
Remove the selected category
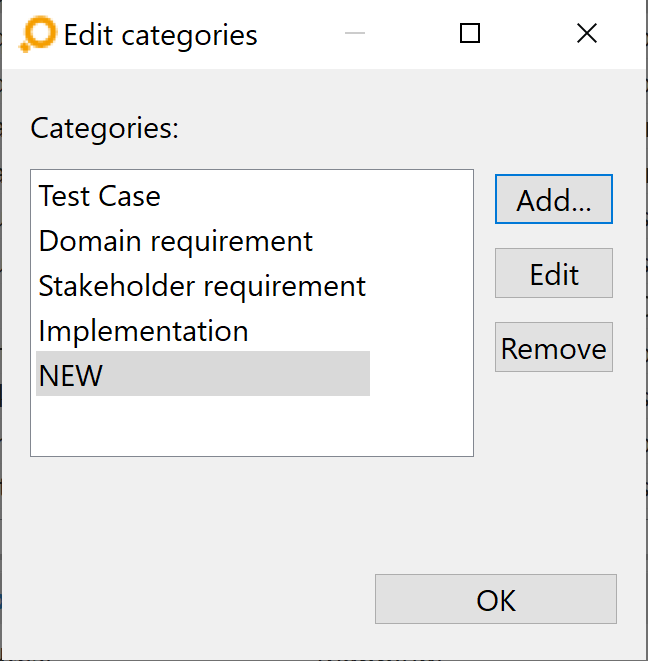(554, 347)
